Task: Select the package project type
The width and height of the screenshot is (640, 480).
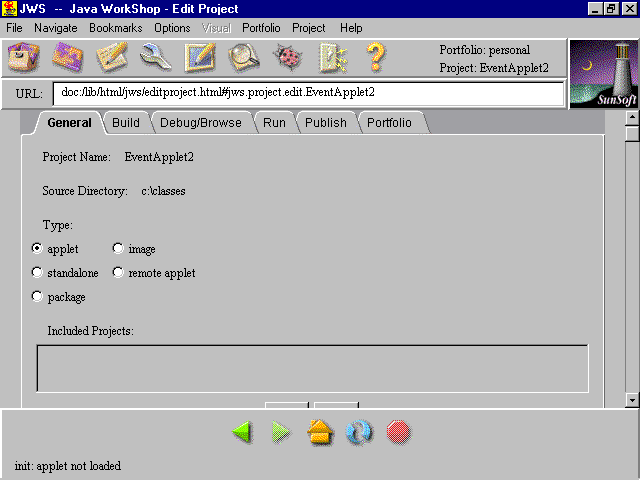Action: [37, 296]
